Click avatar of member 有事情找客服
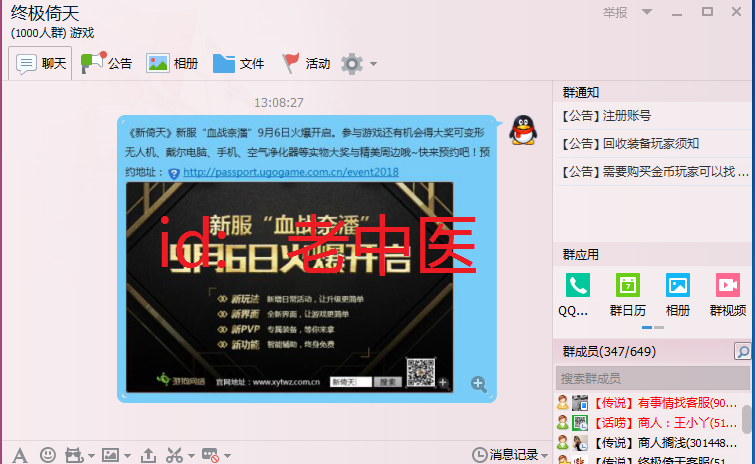 click(580, 402)
